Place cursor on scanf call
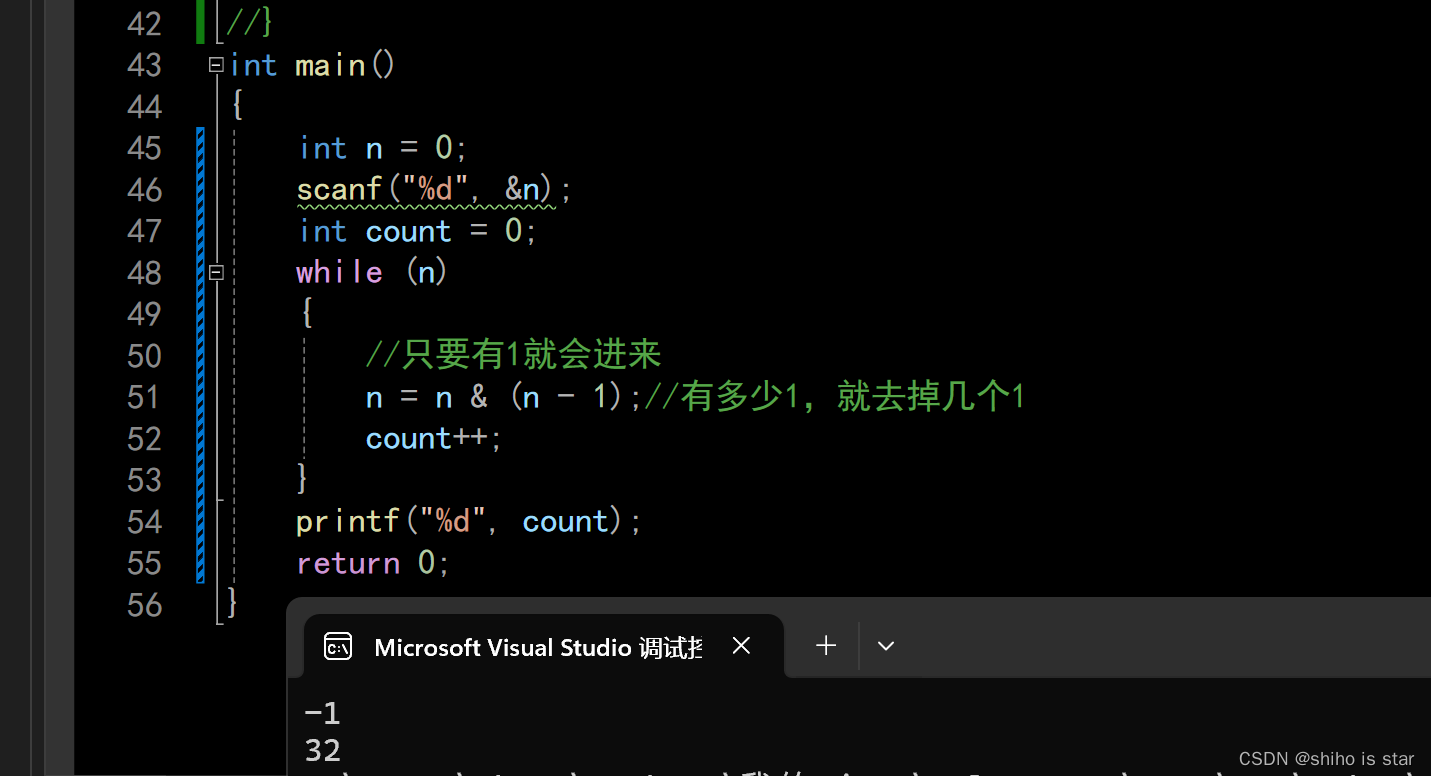This screenshot has height=776, width=1431. (434, 189)
